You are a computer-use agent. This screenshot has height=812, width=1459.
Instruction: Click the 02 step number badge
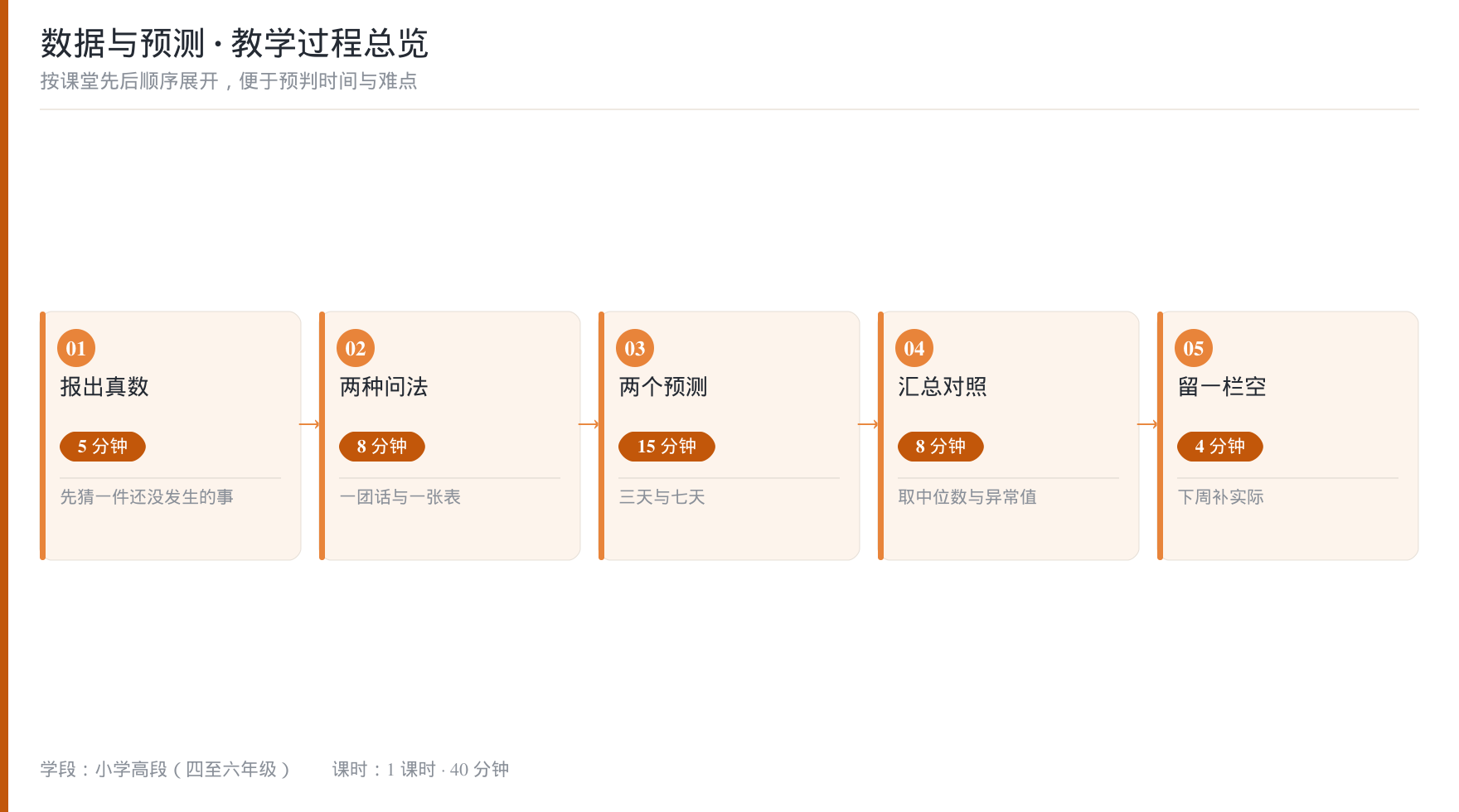coord(356,348)
